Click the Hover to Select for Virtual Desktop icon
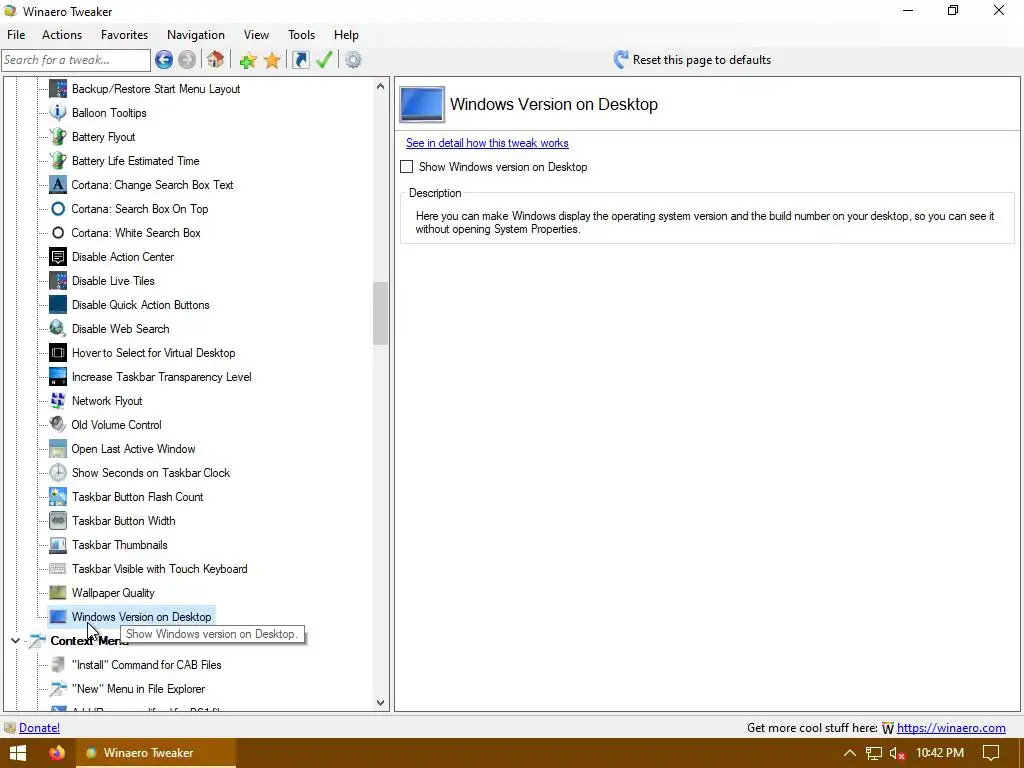The height and width of the screenshot is (768, 1024). 58,353
